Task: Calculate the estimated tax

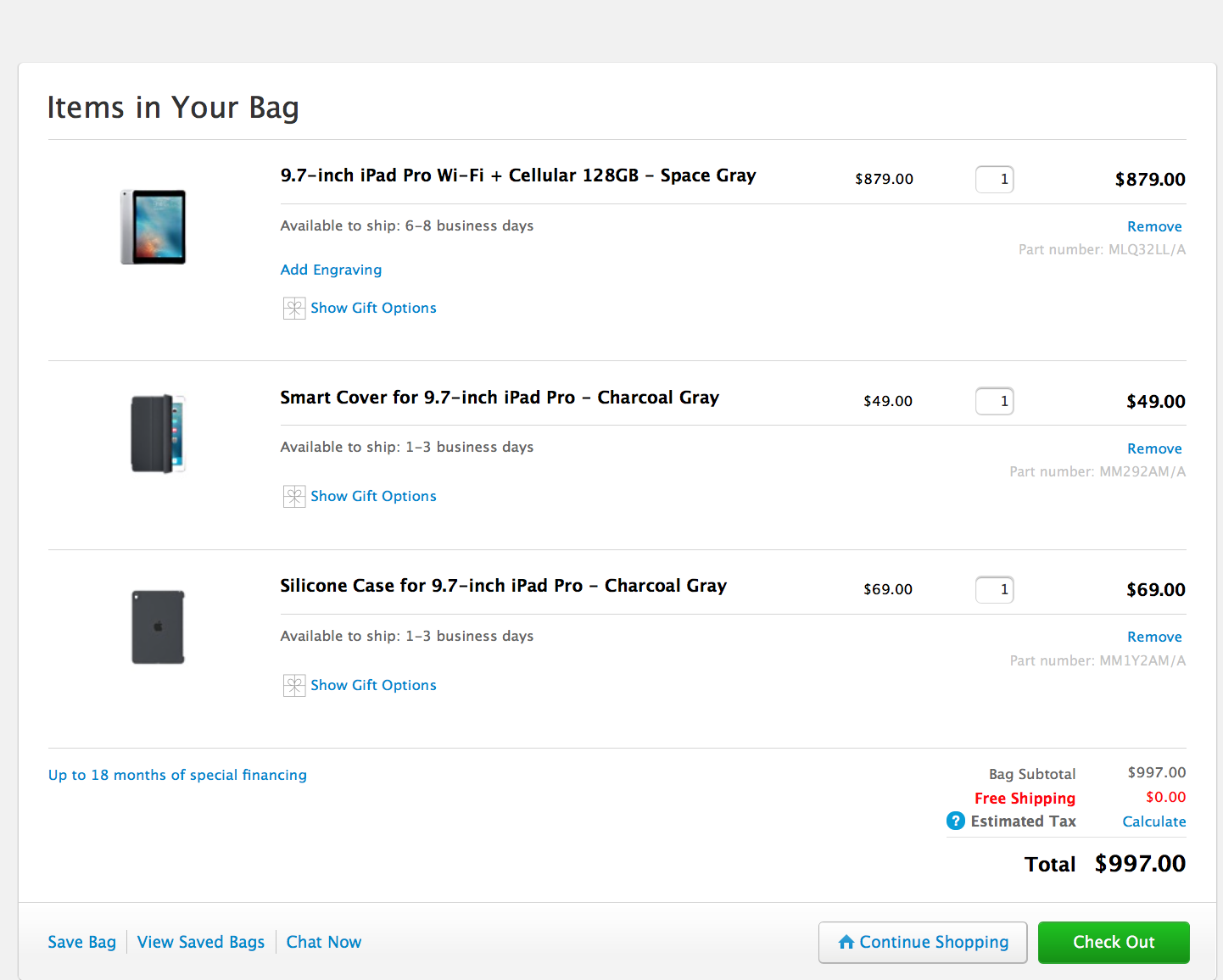Action: click(x=1153, y=821)
